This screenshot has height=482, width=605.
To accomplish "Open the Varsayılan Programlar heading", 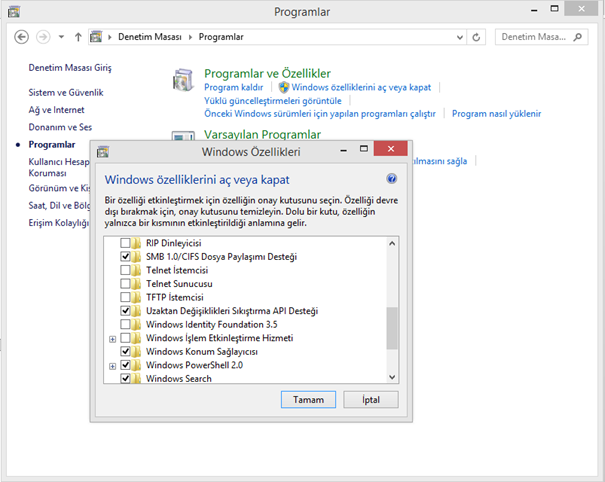I will [262, 134].
